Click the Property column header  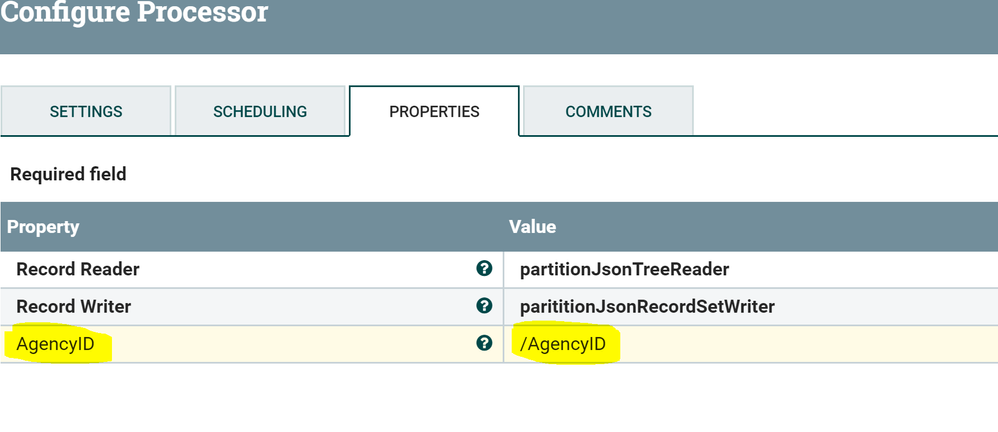(x=43, y=227)
